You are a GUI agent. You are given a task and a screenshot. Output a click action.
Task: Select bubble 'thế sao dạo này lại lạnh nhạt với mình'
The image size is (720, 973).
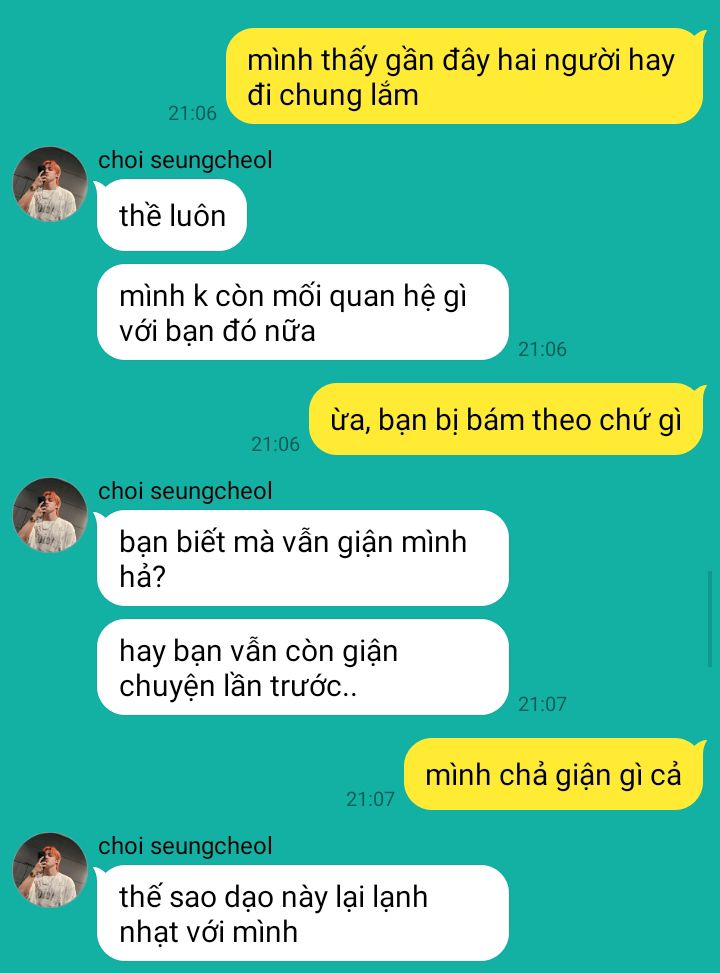[302, 913]
